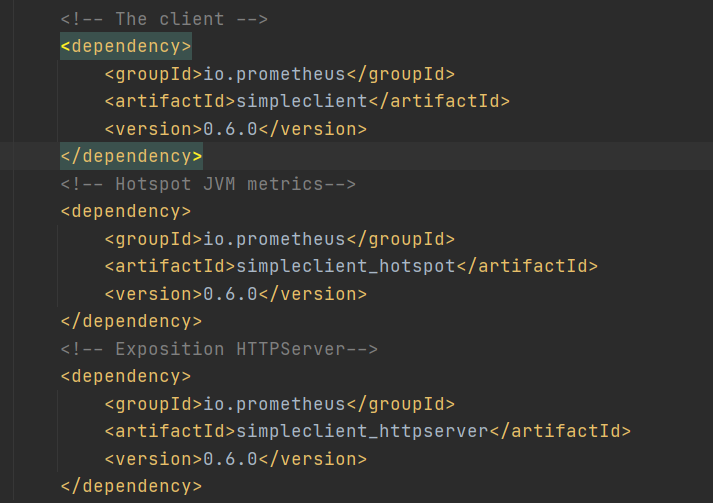Click the groupId line above simpleclient_hotspot

tap(280, 239)
